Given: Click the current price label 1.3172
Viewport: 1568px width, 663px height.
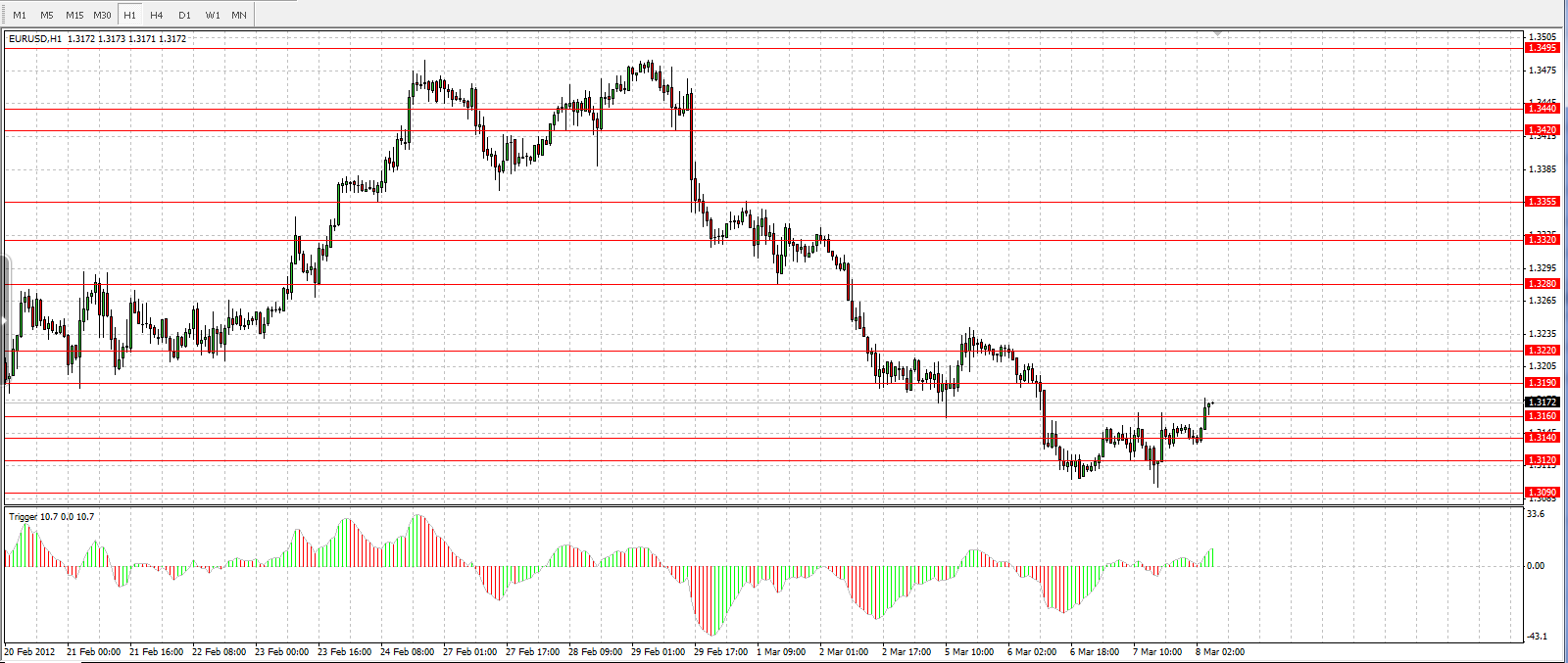Looking at the screenshot, I should [x=1543, y=403].
